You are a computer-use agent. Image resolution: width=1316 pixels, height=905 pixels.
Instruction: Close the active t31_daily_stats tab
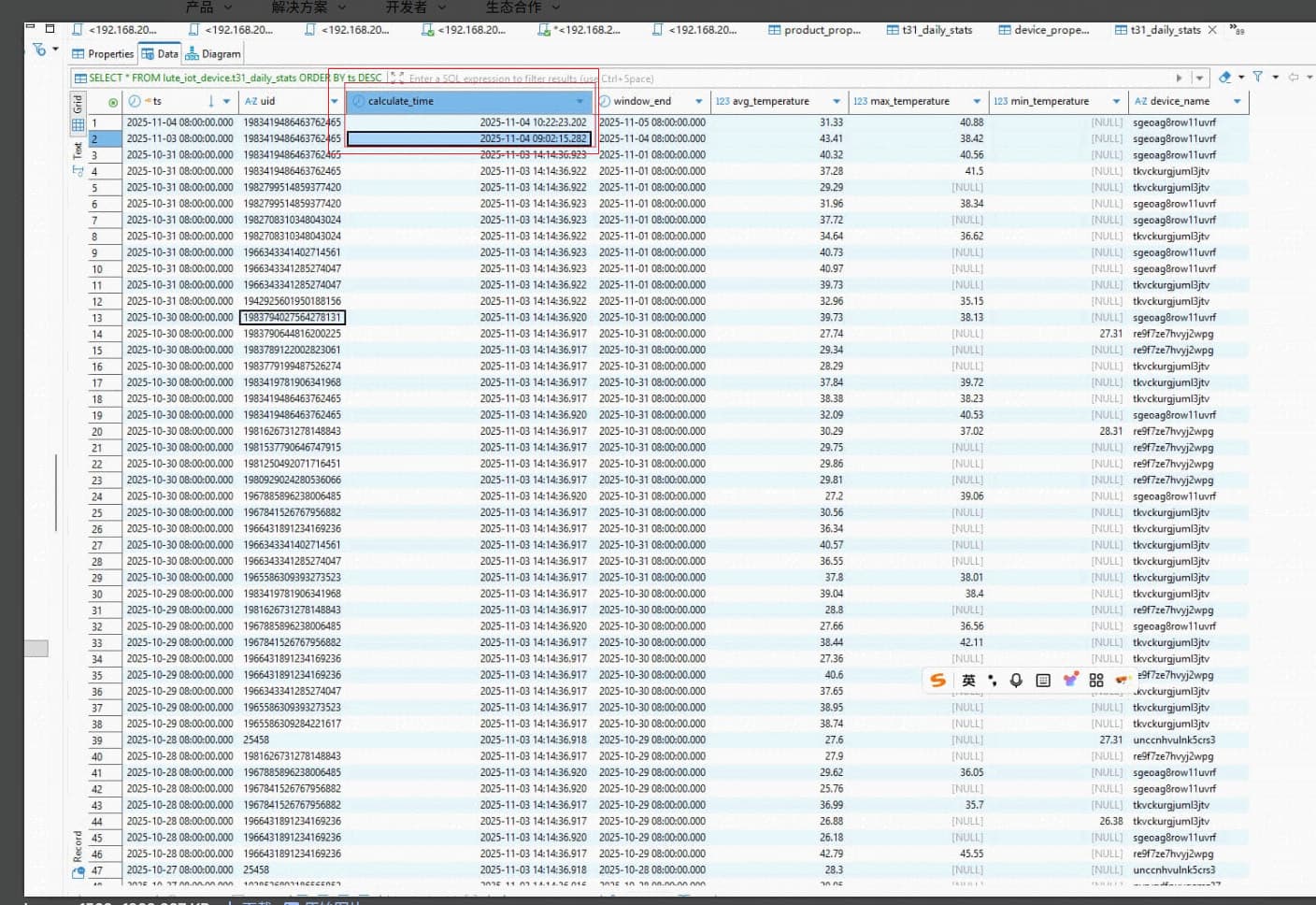(1212, 30)
